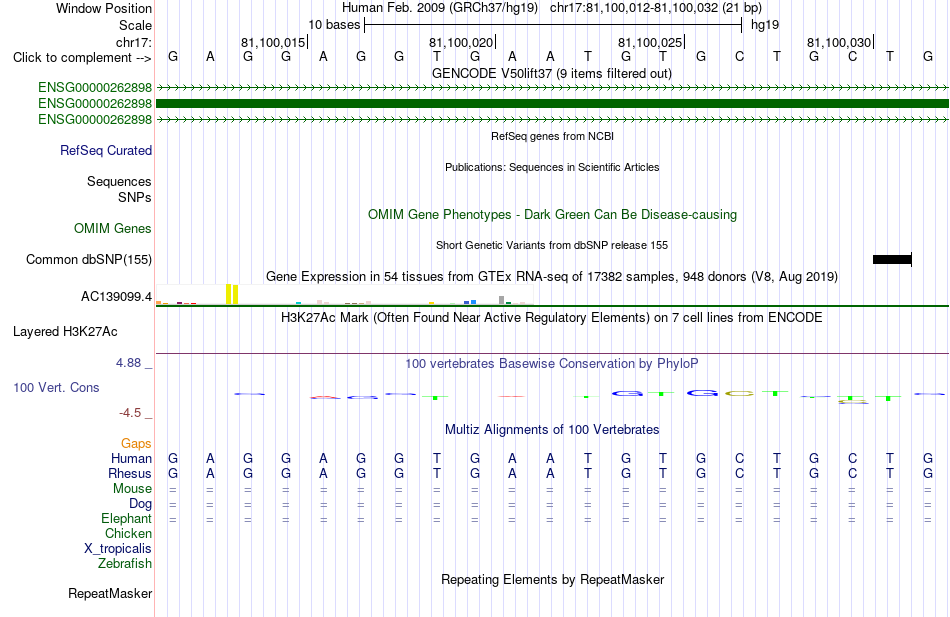
Task: Click the 'Human Feb. 2009 (GRCh37/hg19)' heading
Action: pos(440,8)
